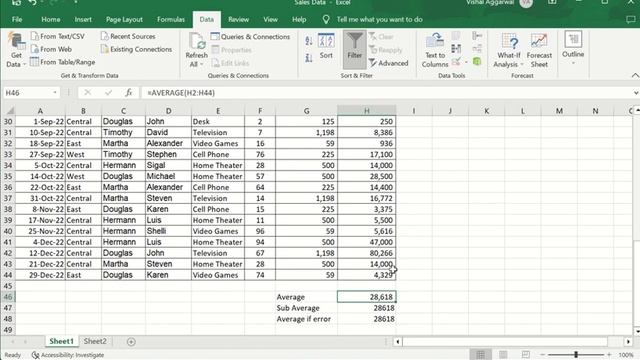640x360 pixels.
Task: Create a Forecast Sheet
Action: pos(539,50)
